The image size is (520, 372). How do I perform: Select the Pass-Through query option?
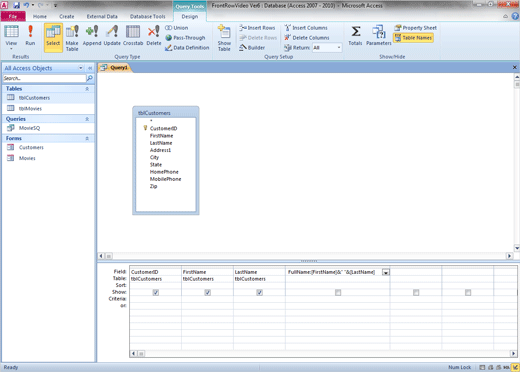[185, 38]
